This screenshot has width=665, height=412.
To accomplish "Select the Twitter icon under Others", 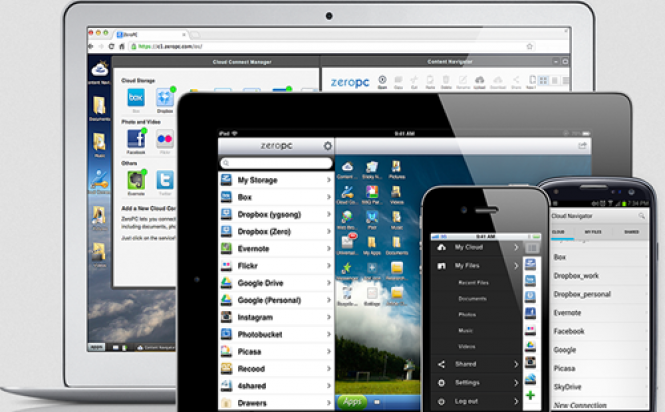I will pos(165,180).
